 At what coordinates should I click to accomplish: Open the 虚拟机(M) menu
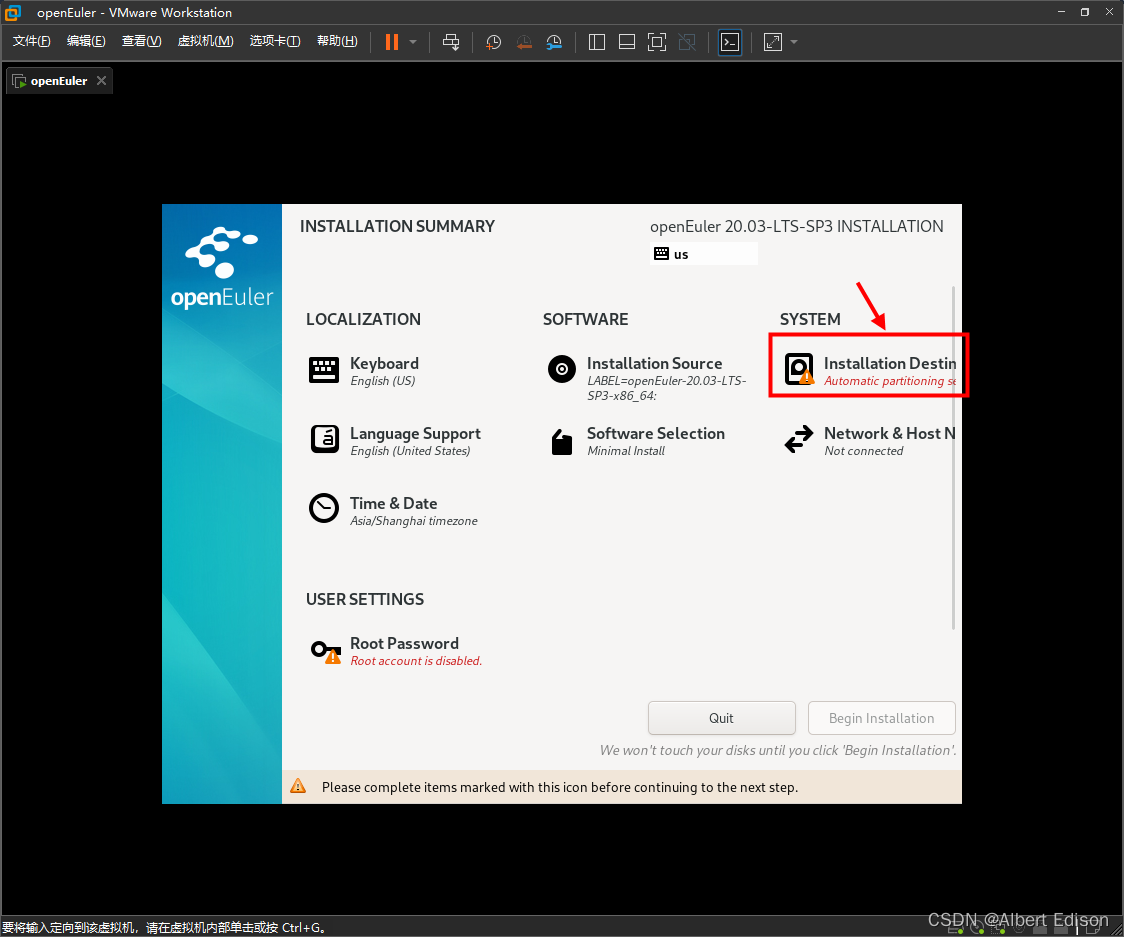pyautogui.click(x=205, y=41)
